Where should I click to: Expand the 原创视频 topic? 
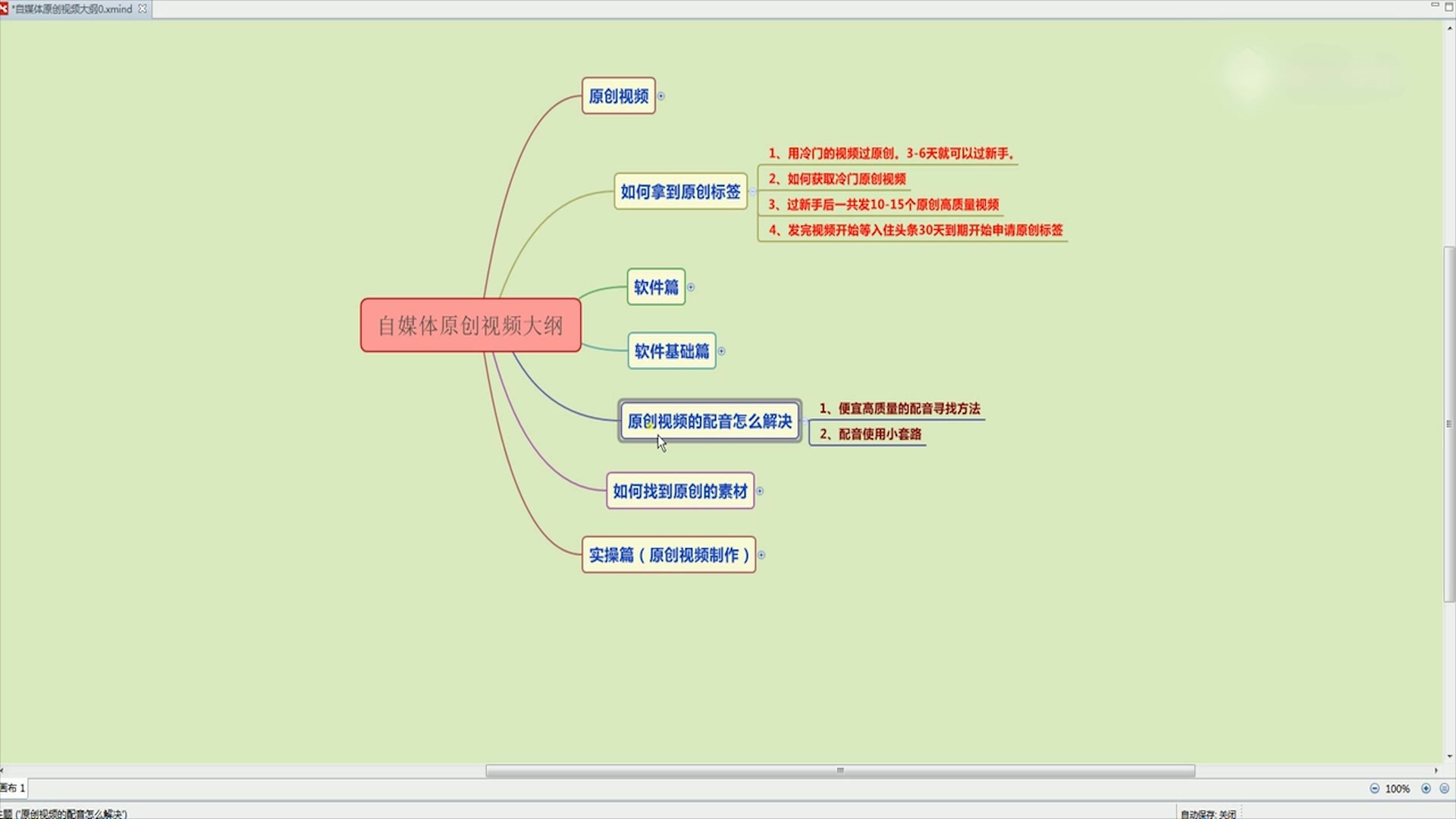(x=661, y=96)
